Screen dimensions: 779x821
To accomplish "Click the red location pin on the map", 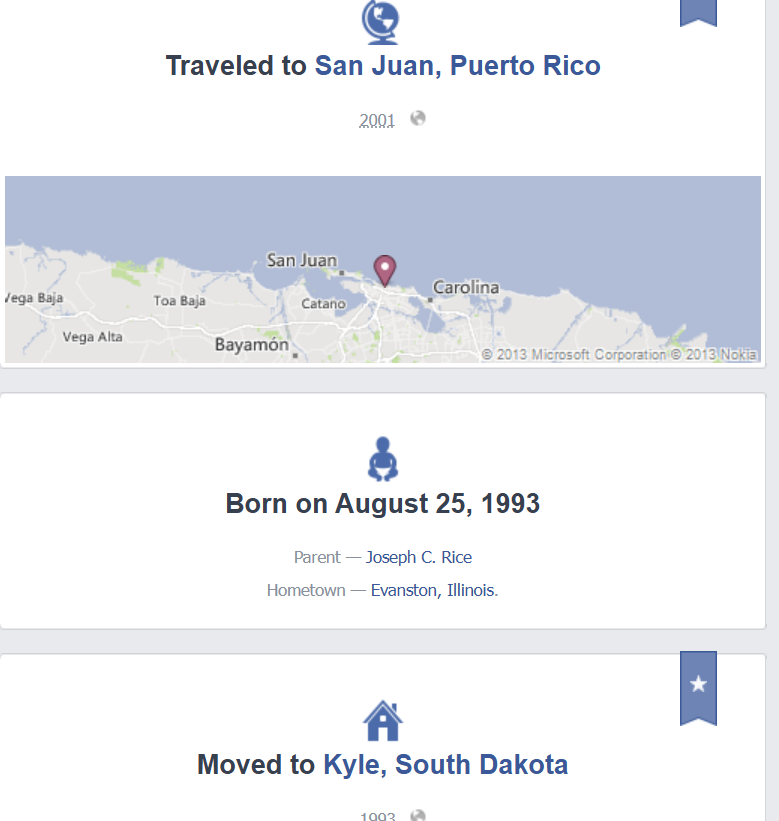I will tap(385, 271).
